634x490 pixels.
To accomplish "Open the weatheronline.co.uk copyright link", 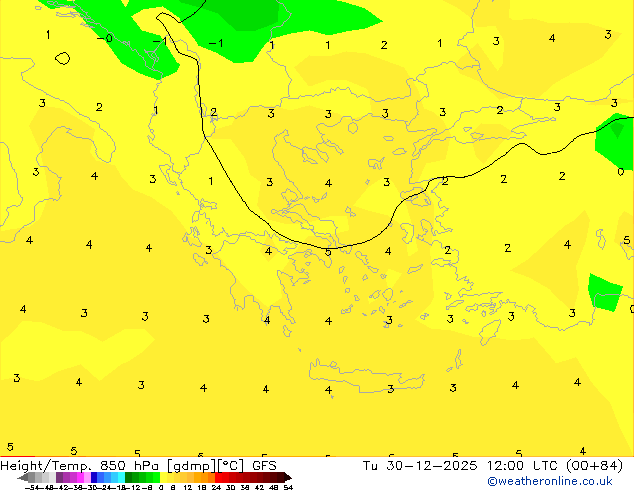I will pos(550,481).
